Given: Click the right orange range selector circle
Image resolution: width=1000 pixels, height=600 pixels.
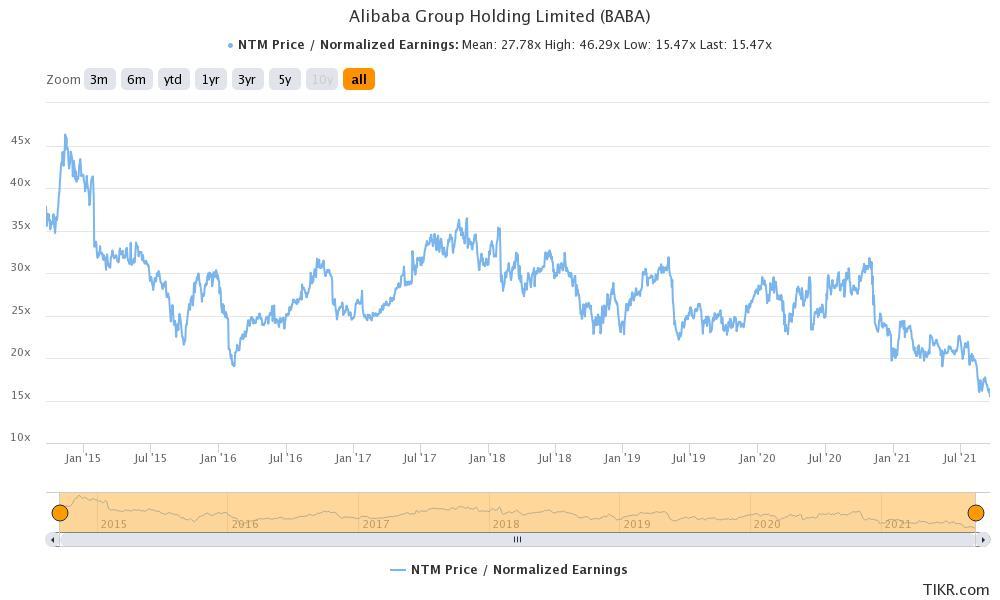Looking at the screenshot, I should 976,511.
